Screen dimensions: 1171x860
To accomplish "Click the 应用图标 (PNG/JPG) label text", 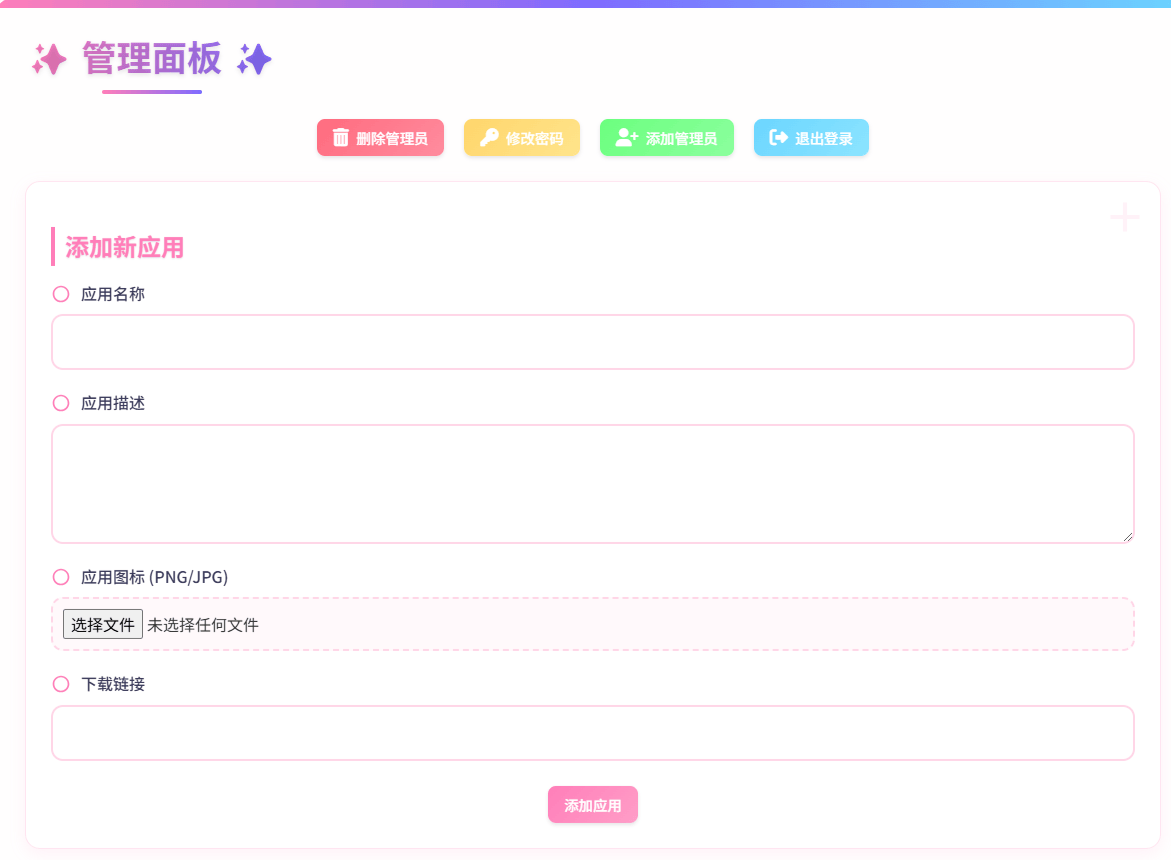I will (155, 577).
